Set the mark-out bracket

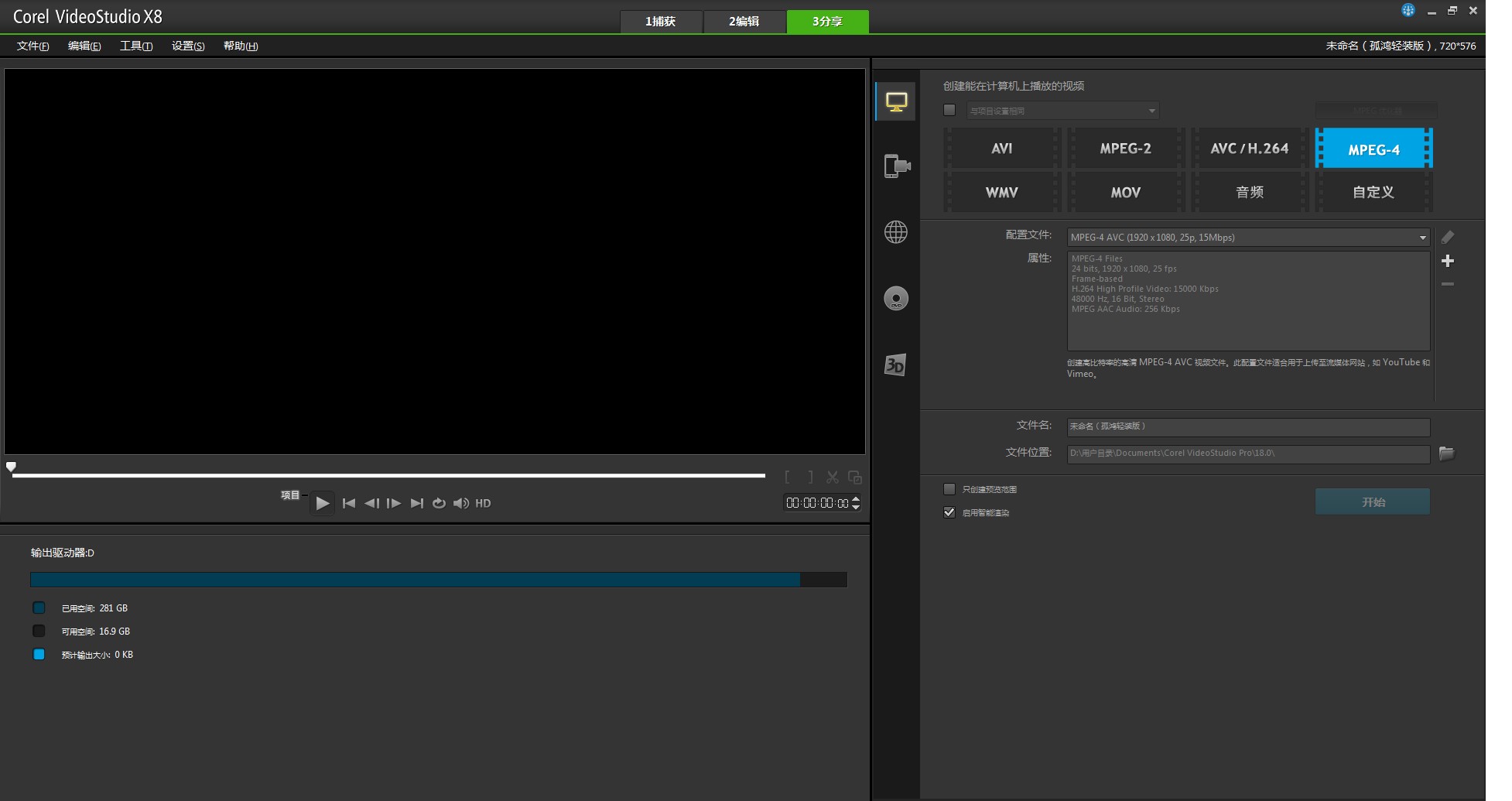pyautogui.click(x=810, y=478)
